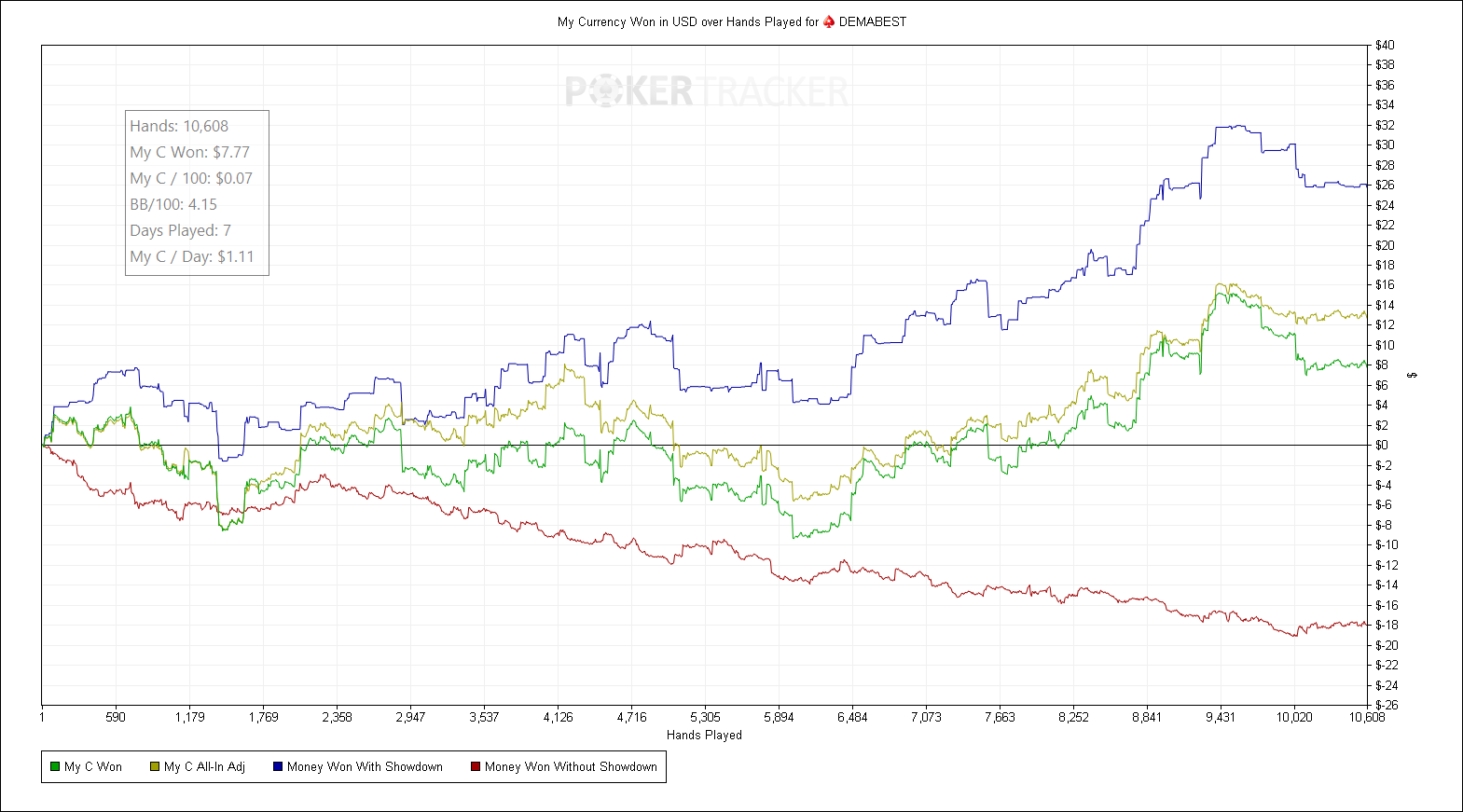Viewport: 1463px width, 812px height.
Task: Click the player name DEMABEST in the title
Action: tap(873, 21)
